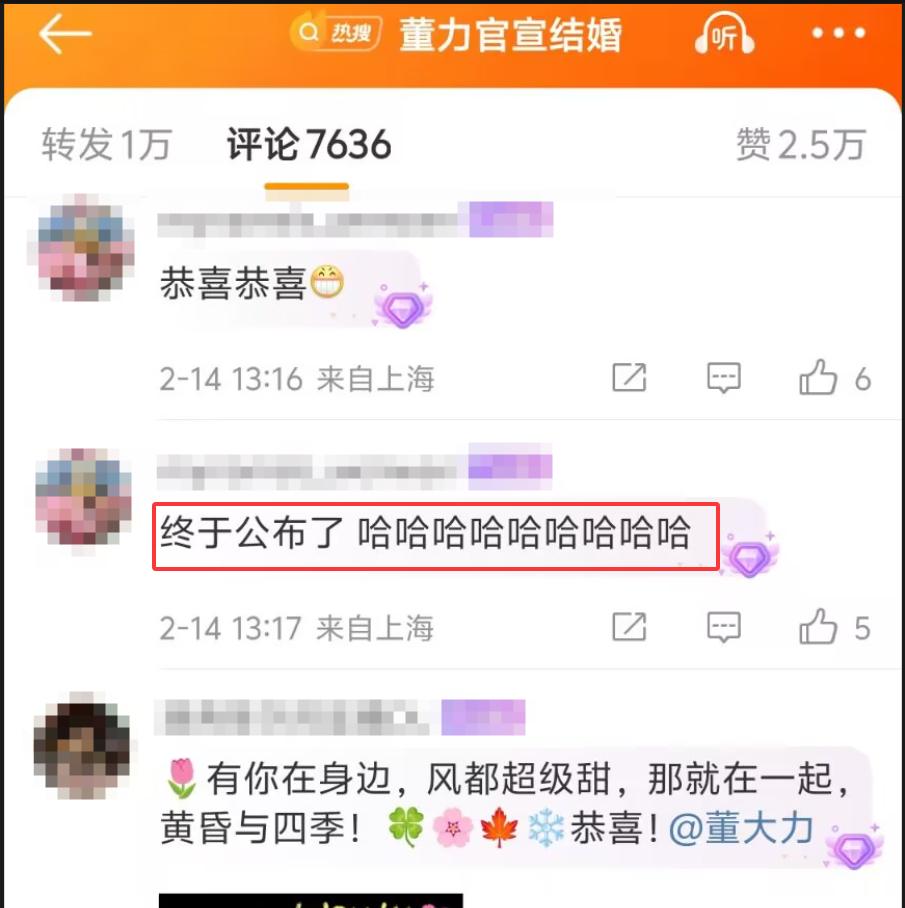Reply to the 13:16 comment
The width and height of the screenshot is (905, 908).
click(724, 378)
